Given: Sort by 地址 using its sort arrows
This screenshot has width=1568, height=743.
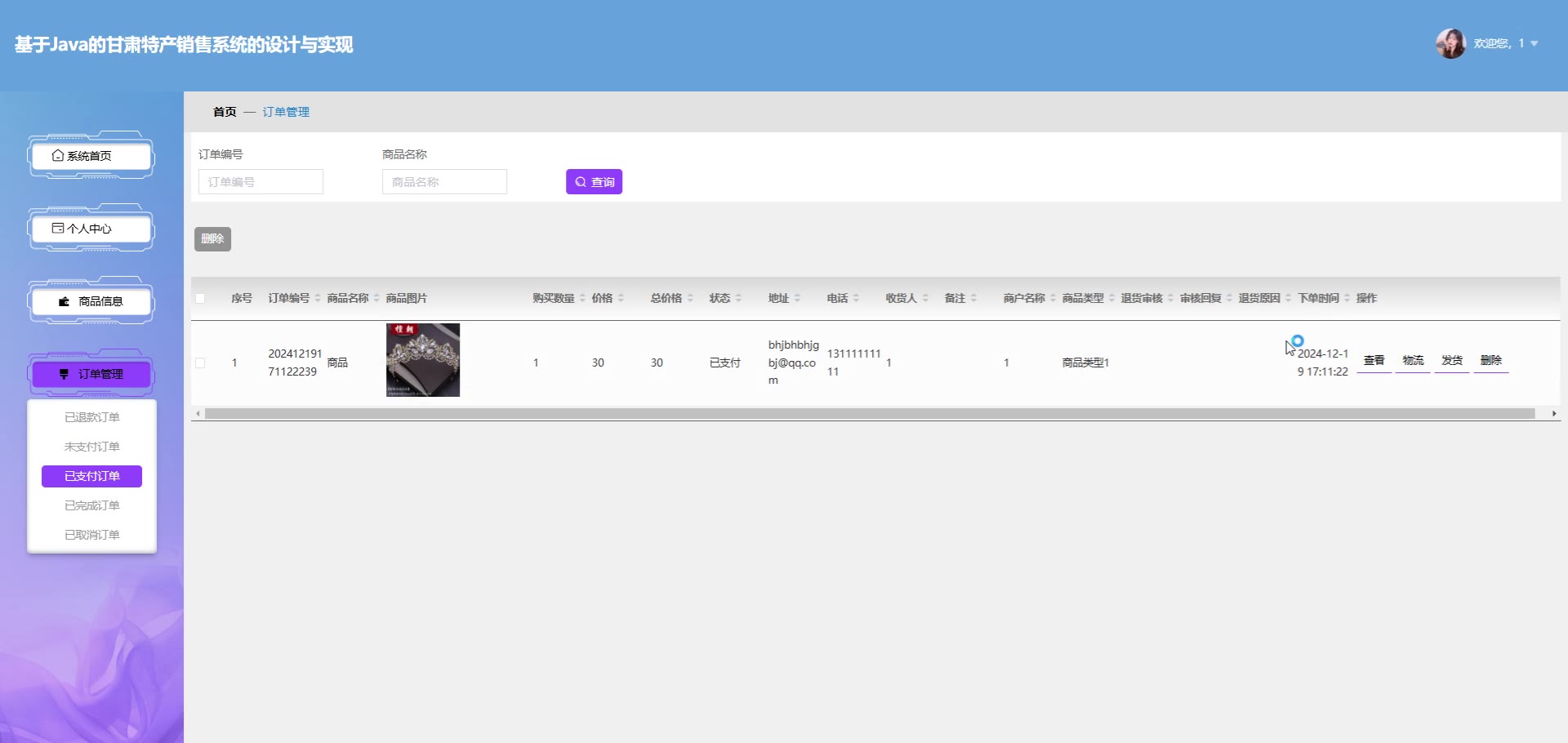Looking at the screenshot, I should pos(797,298).
